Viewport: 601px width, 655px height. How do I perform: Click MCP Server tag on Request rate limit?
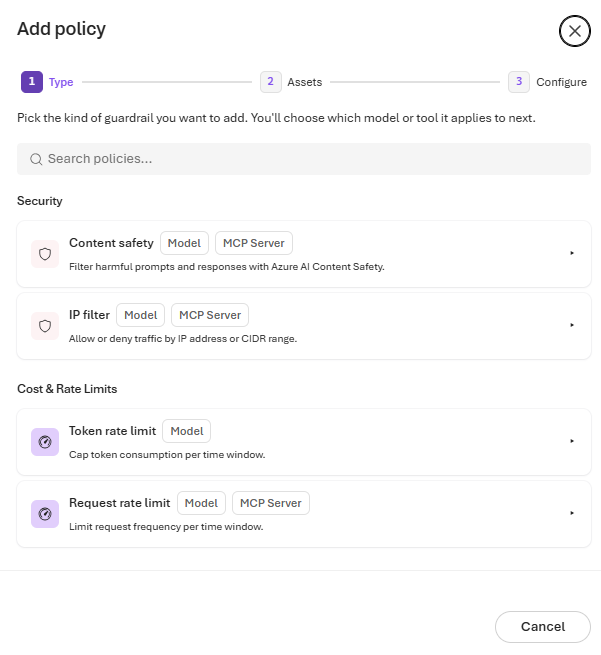271,503
